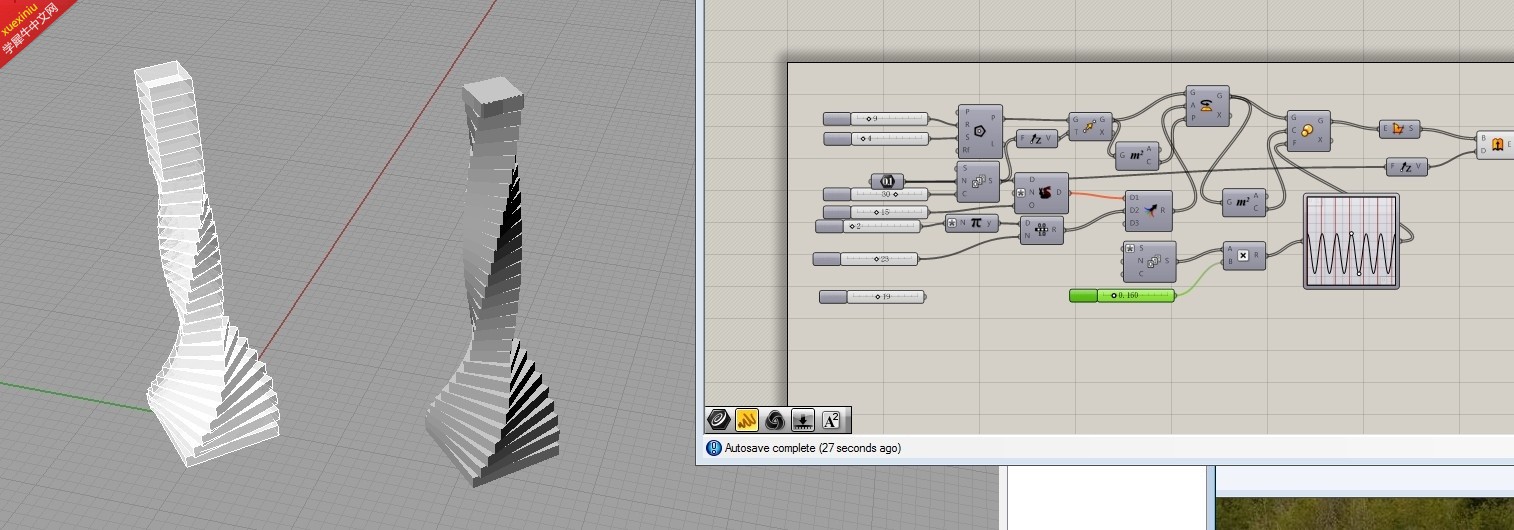Click the orange E-to-S component after Scale
The width and height of the screenshot is (1514, 530).
point(1400,129)
